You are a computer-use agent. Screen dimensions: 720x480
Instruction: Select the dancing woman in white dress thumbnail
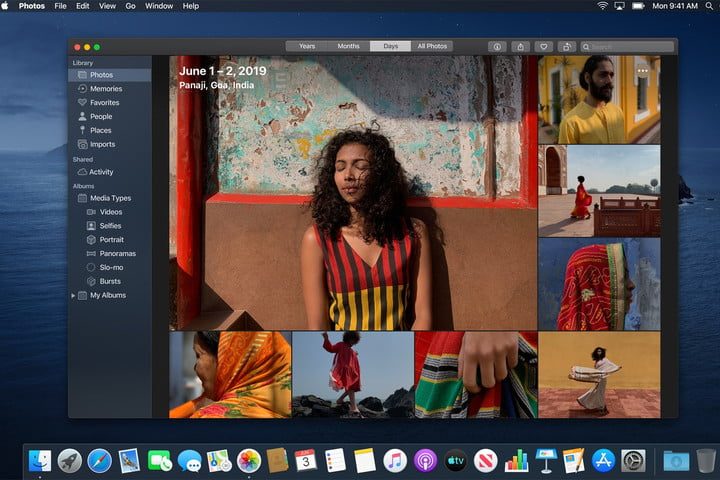599,374
